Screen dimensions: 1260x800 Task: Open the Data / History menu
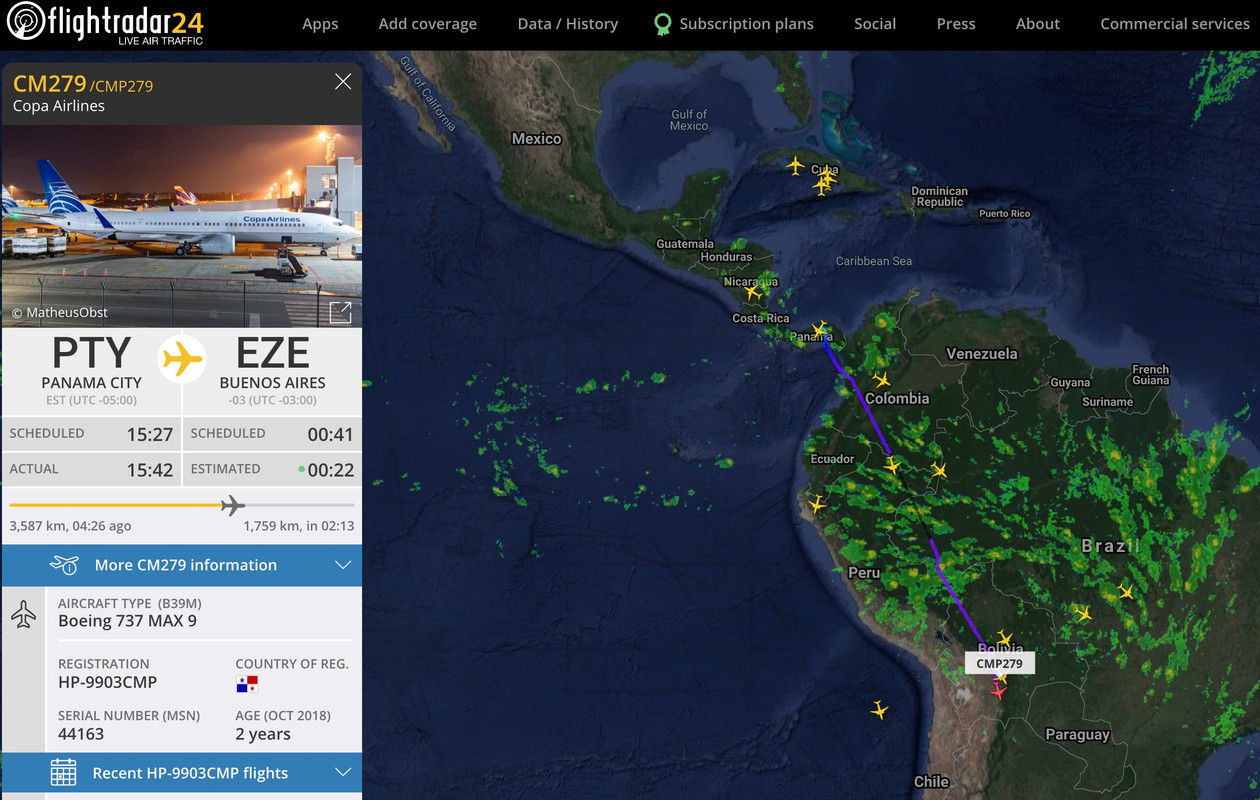pos(568,24)
